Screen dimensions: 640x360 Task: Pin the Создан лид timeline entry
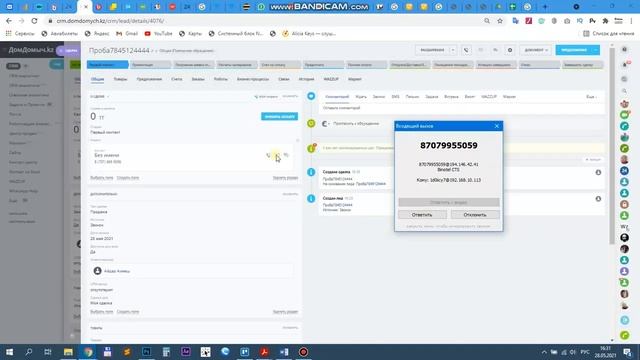point(598,199)
